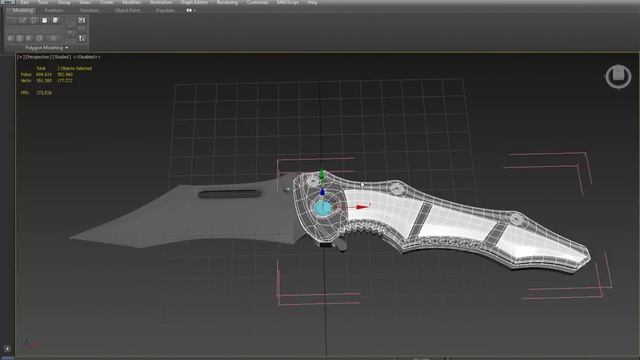Viewport: 640px width, 360px height.
Task: Click the bottom-right icon in Polygon Modeling panel
Action: click(82, 38)
